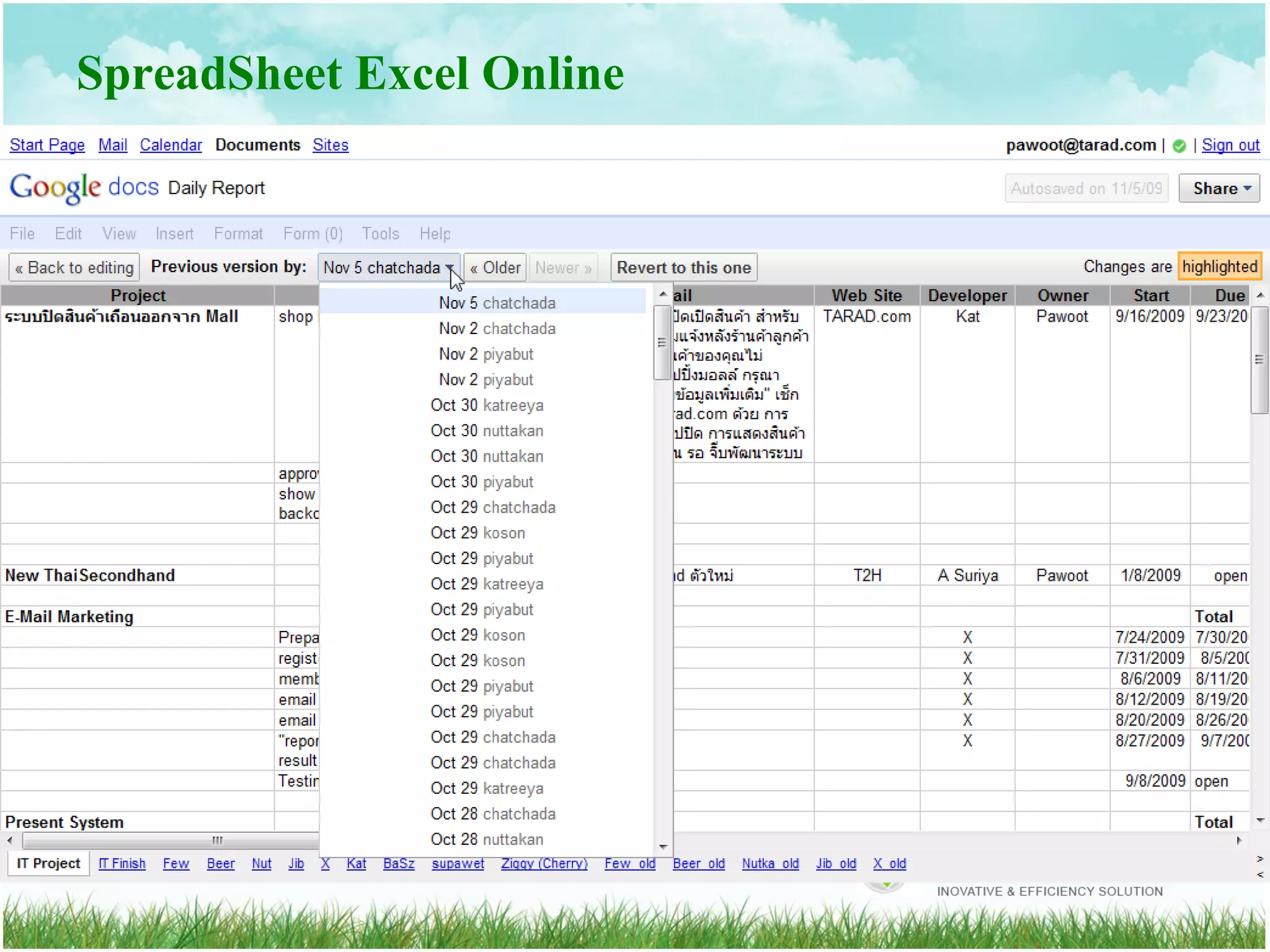1270x952 pixels.
Task: Open the View menu
Action: point(119,234)
